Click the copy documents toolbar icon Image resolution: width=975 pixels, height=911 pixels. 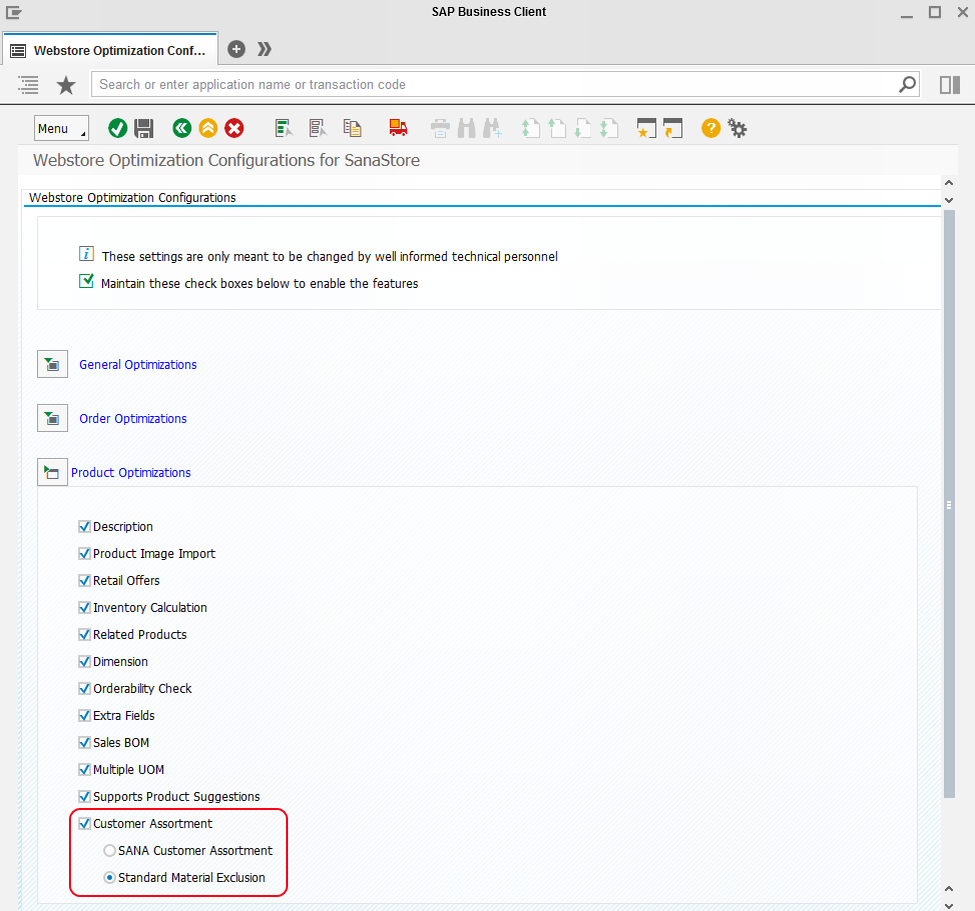pyautogui.click(x=353, y=129)
